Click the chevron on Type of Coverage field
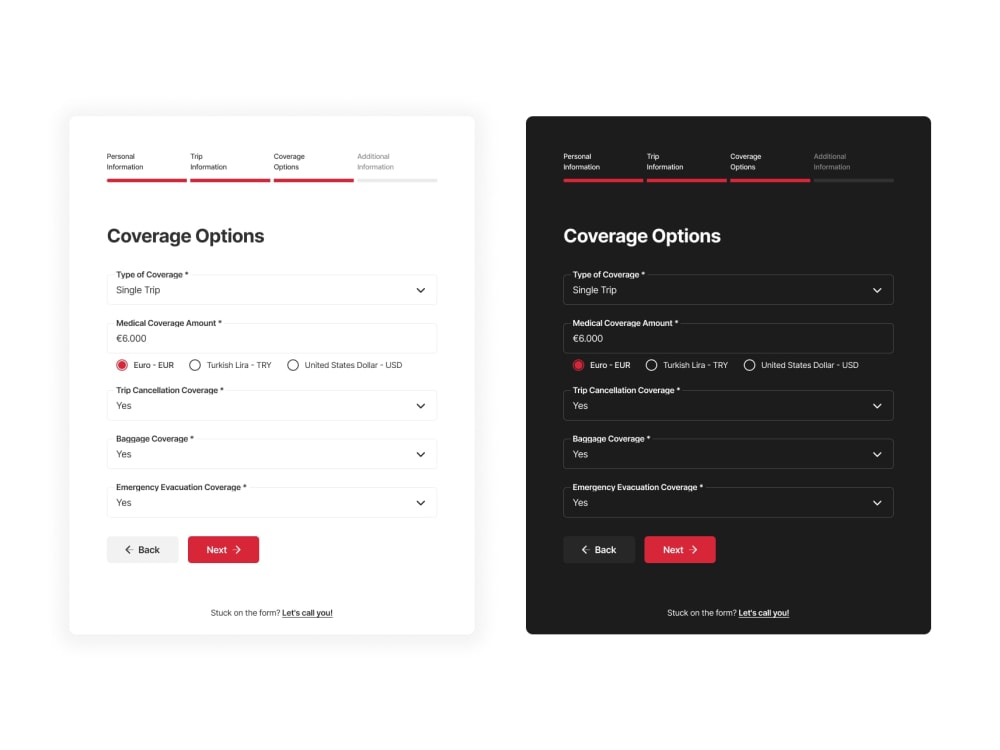This screenshot has width=1000, height=750. coord(421,289)
